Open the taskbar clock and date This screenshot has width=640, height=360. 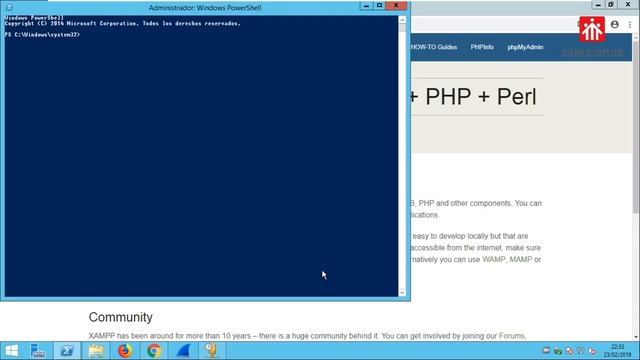617,351
